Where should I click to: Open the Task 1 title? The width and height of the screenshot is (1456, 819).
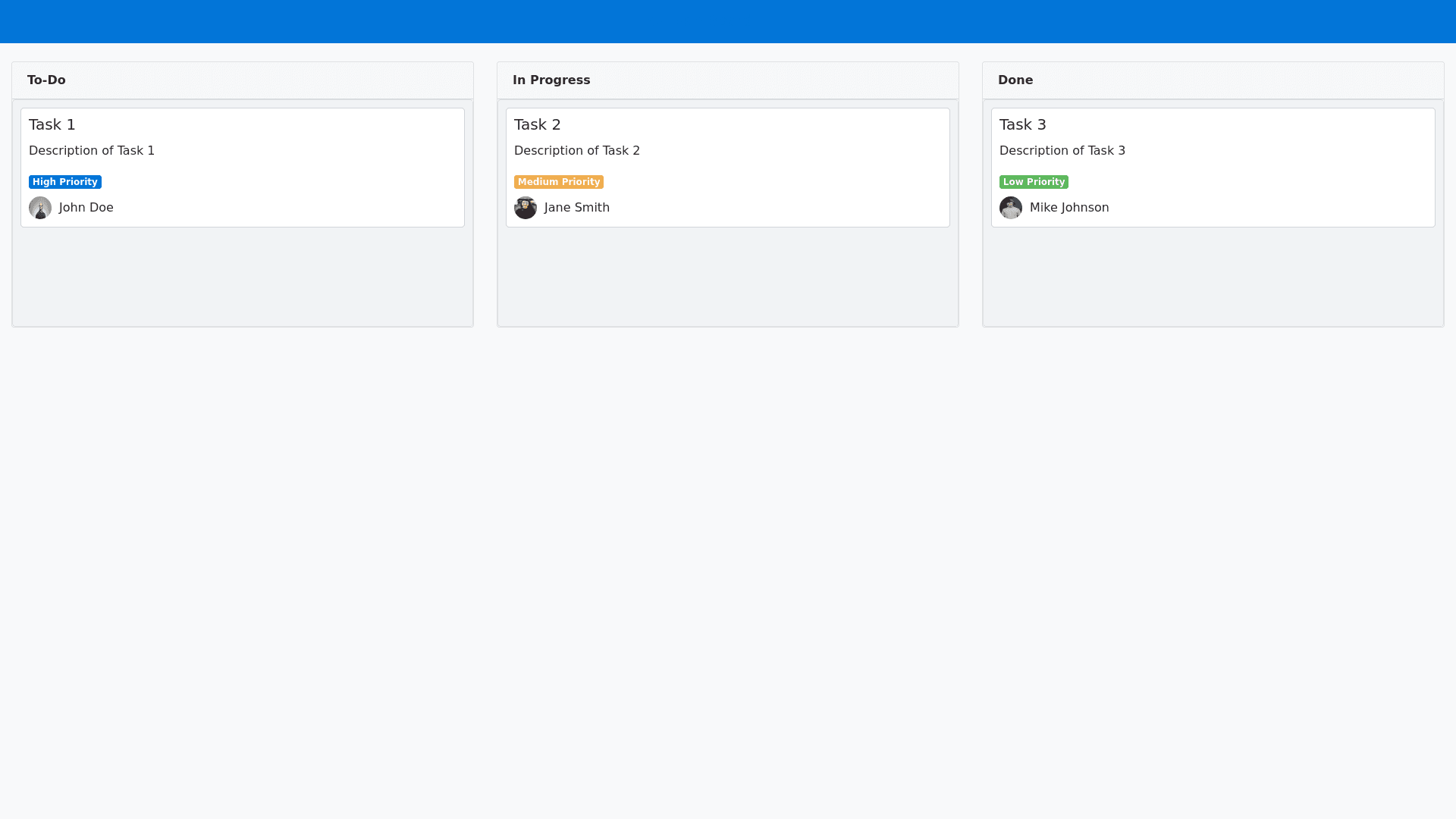(52, 124)
